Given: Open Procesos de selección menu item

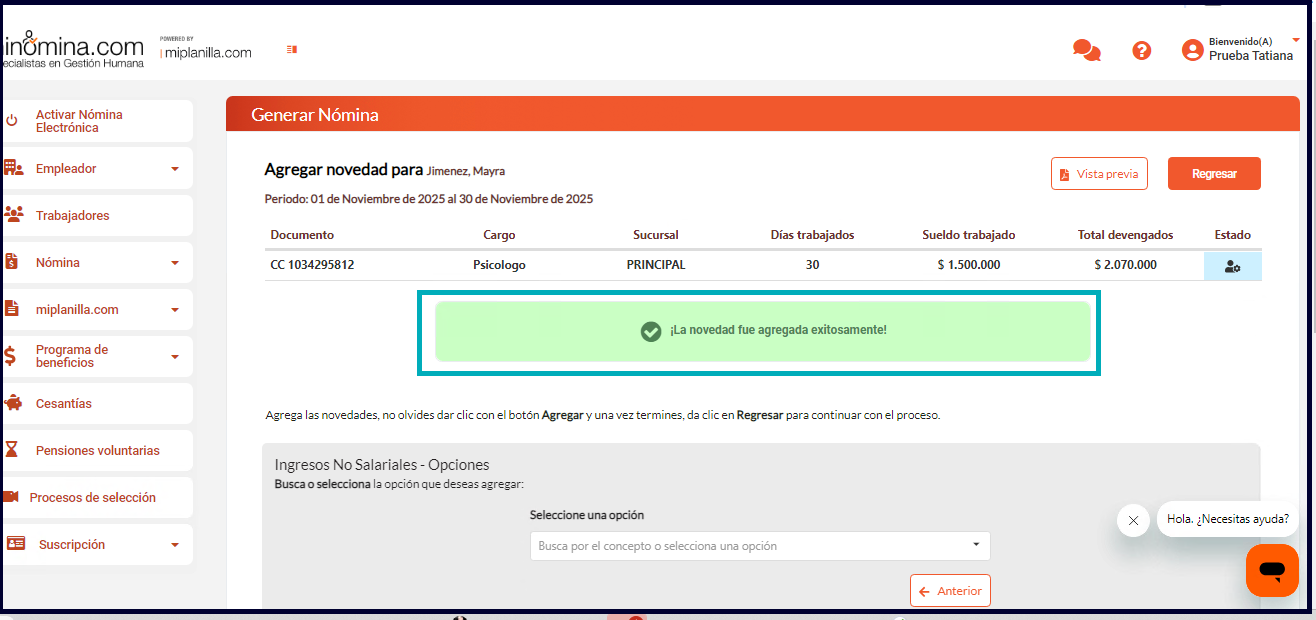Looking at the screenshot, I should pos(92,497).
